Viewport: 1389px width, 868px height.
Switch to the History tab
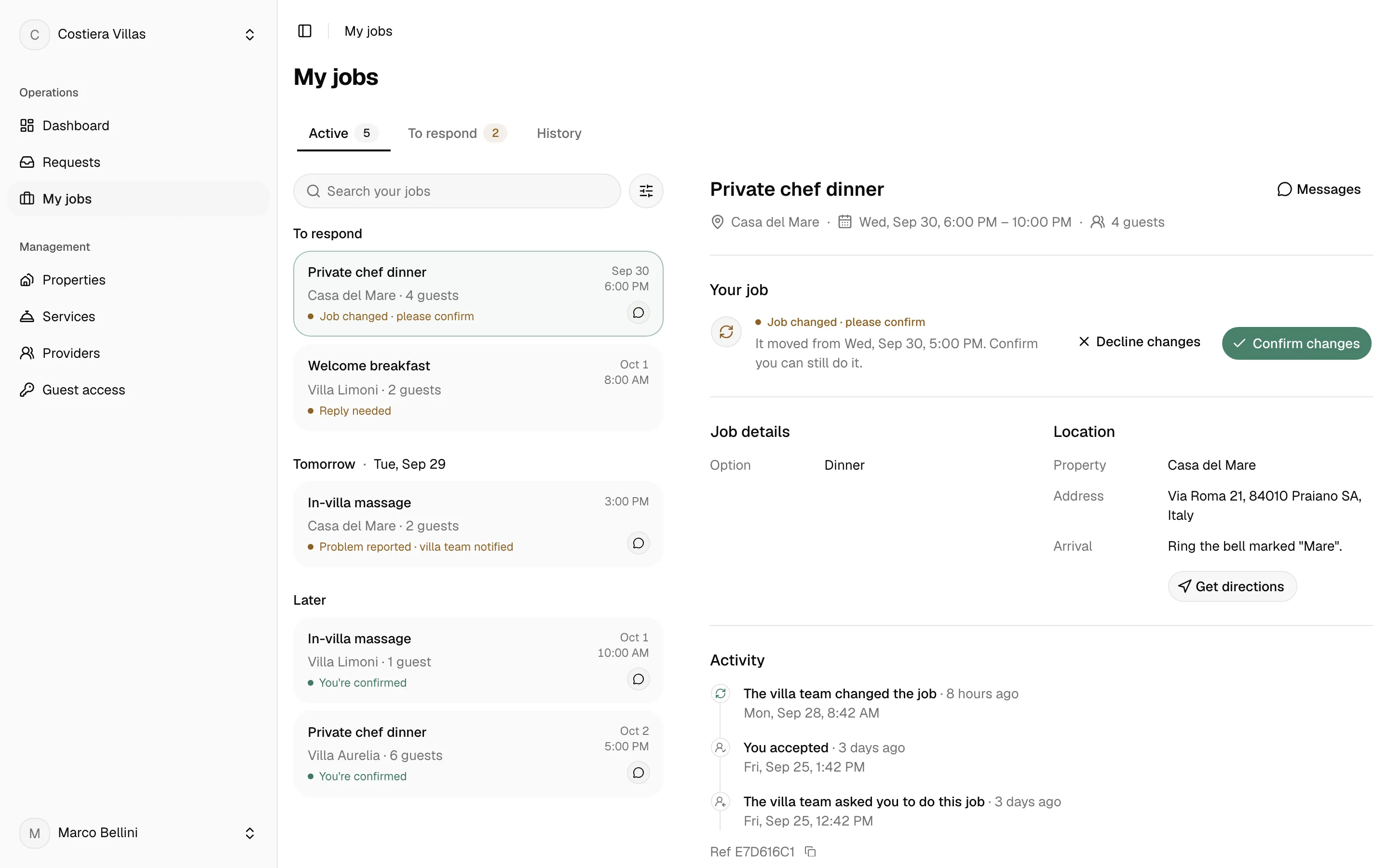coord(559,133)
